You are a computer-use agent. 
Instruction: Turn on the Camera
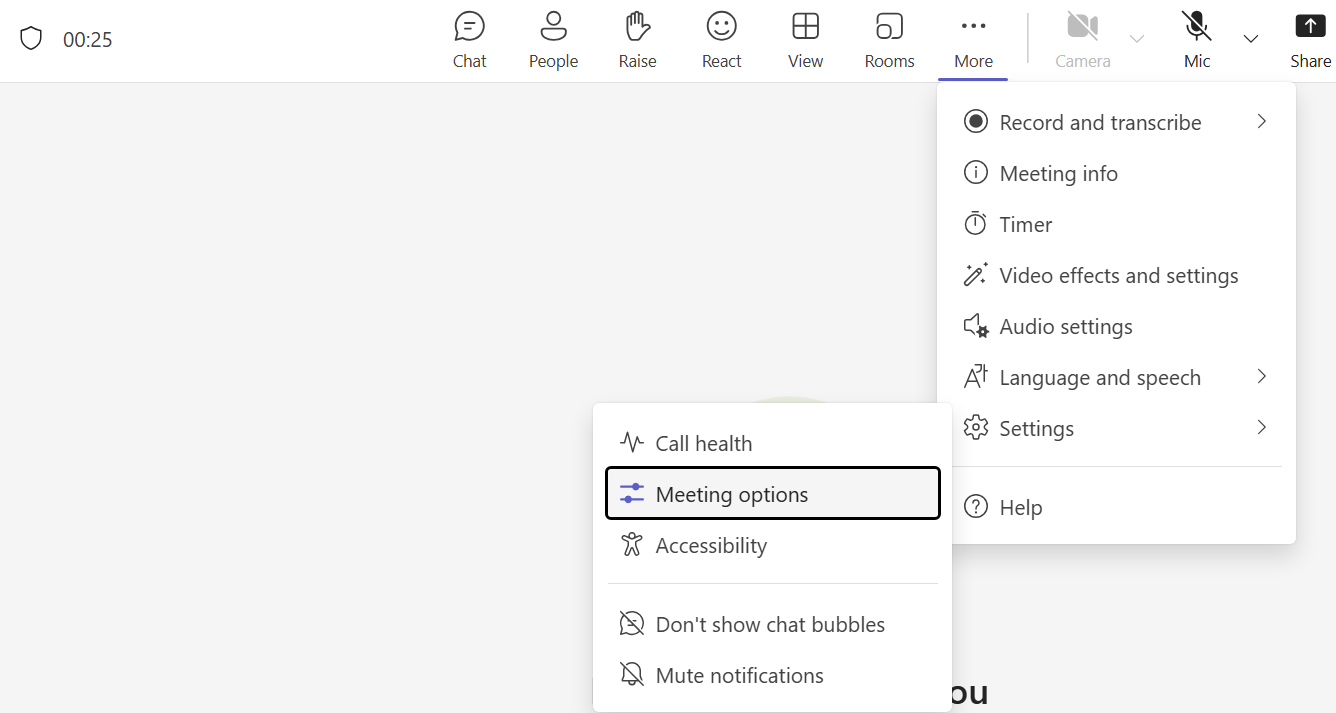point(1083,40)
